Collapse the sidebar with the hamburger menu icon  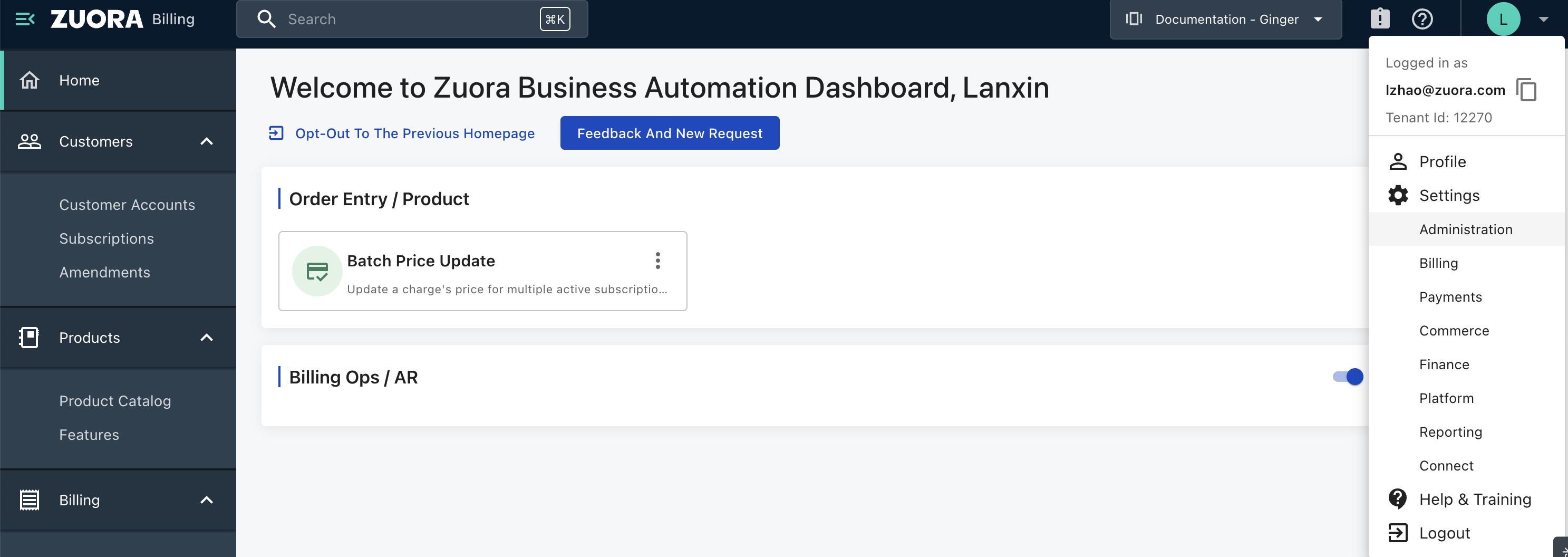coord(24,20)
